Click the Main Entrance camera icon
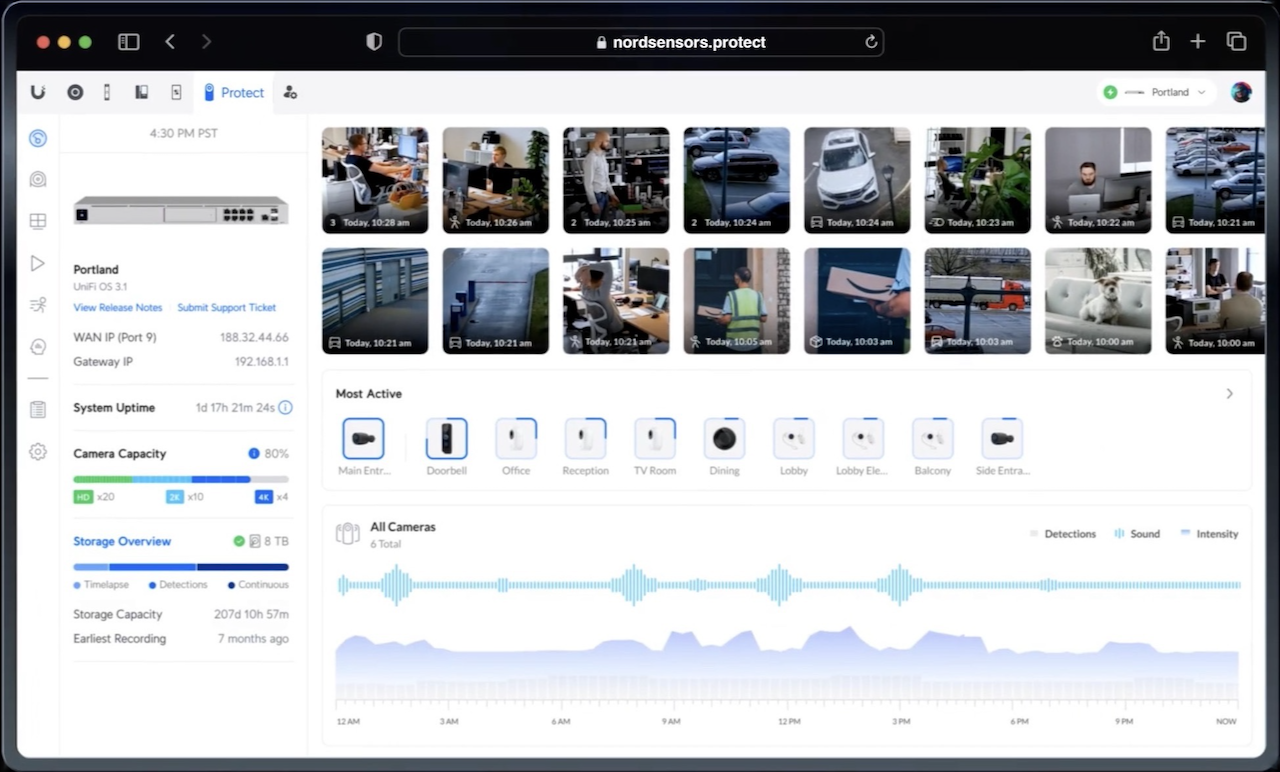The width and height of the screenshot is (1280, 772). tap(363, 438)
